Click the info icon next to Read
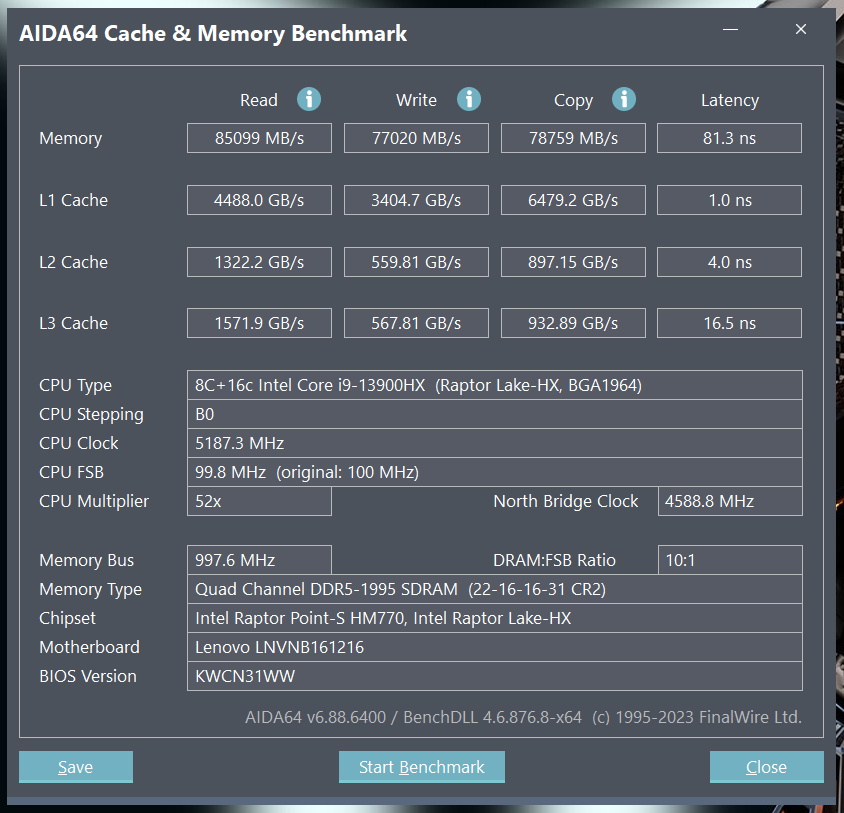Image resolution: width=844 pixels, height=813 pixels. (x=309, y=99)
